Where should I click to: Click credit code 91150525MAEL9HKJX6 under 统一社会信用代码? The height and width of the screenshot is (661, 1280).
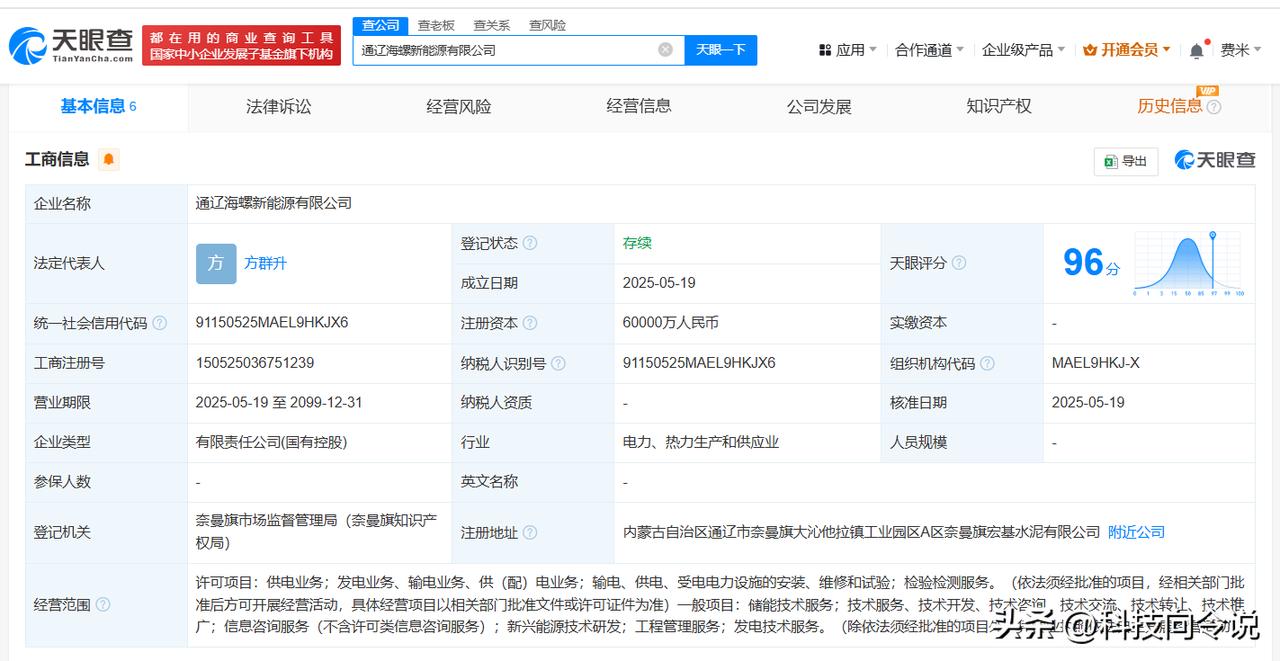(272, 322)
